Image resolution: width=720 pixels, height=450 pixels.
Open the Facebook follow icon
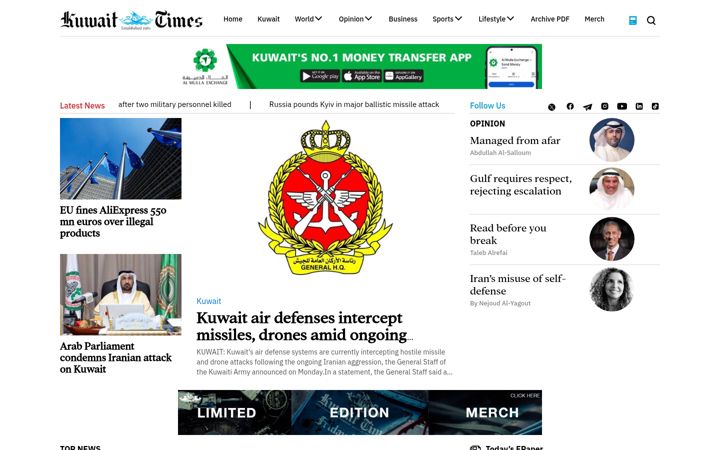tap(570, 106)
